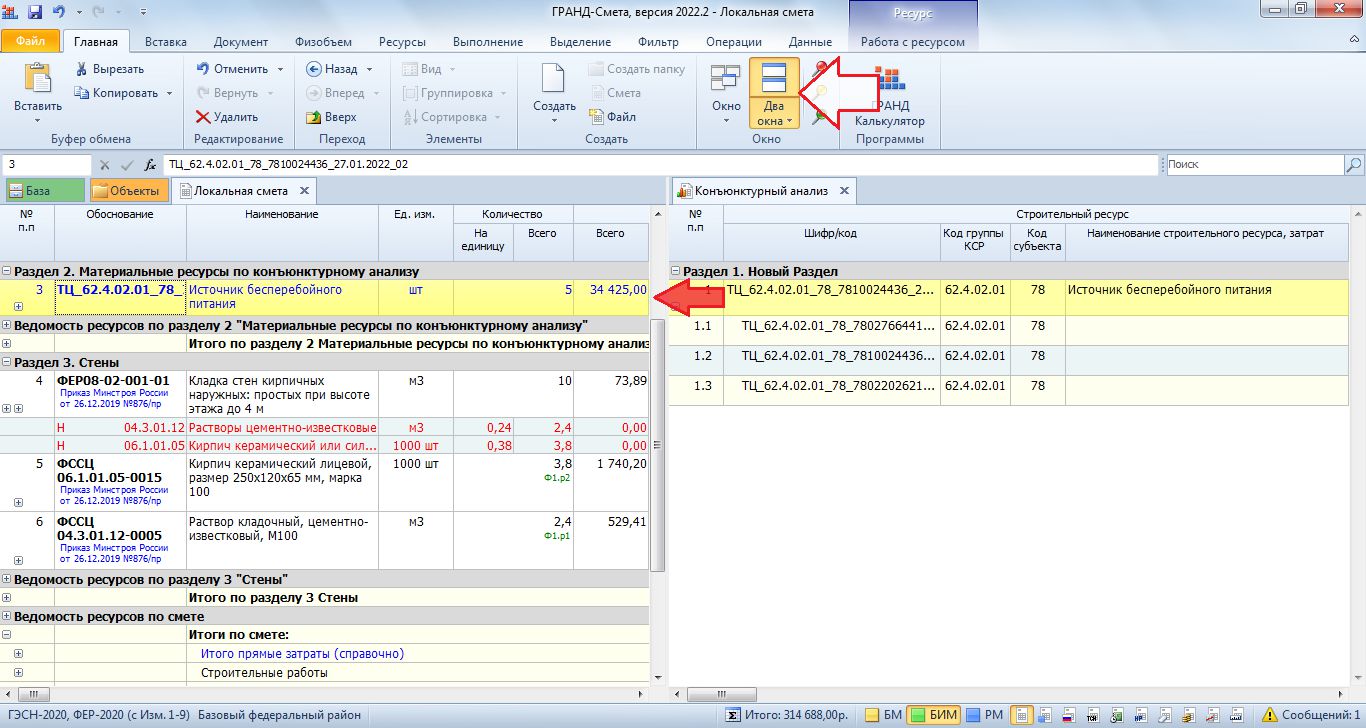Open the Копировать dropdown arrow
Viewport: 1366px width, 728px height.
point(169,93)
